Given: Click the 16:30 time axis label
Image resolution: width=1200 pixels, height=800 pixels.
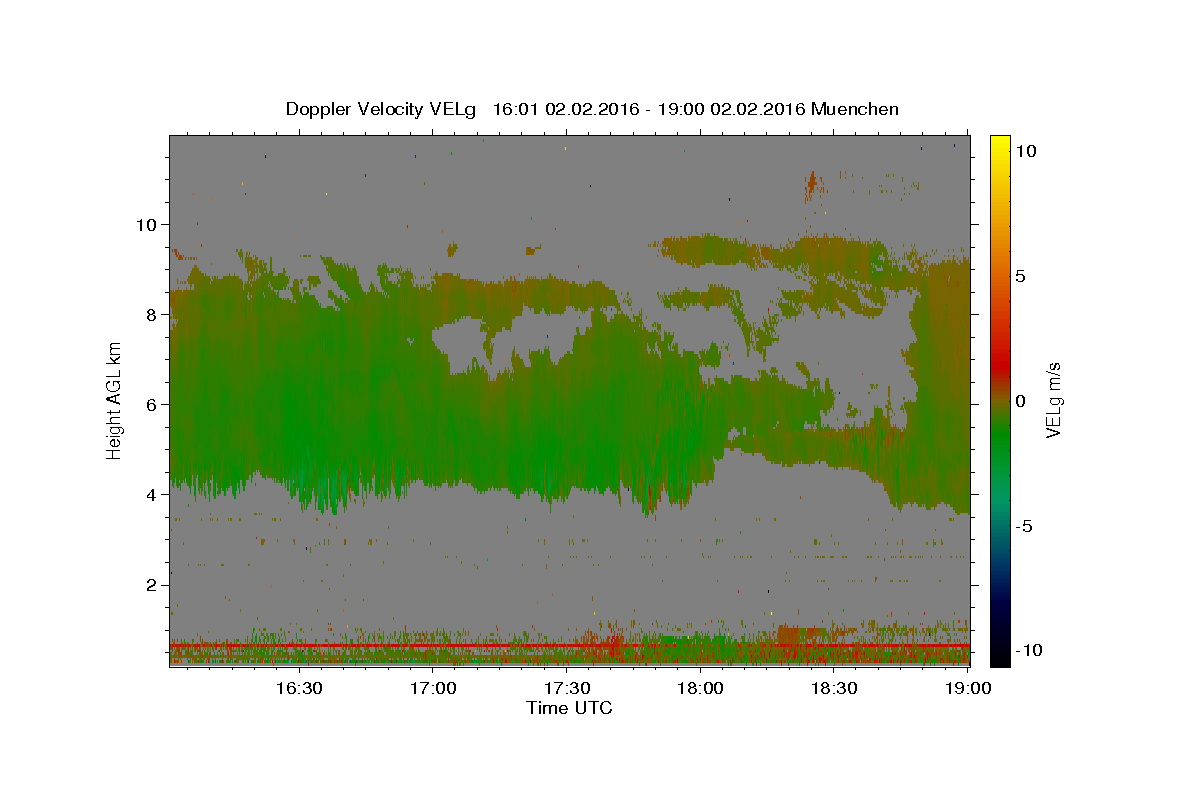Looking at the screenshot, I should tap(298, 688).
